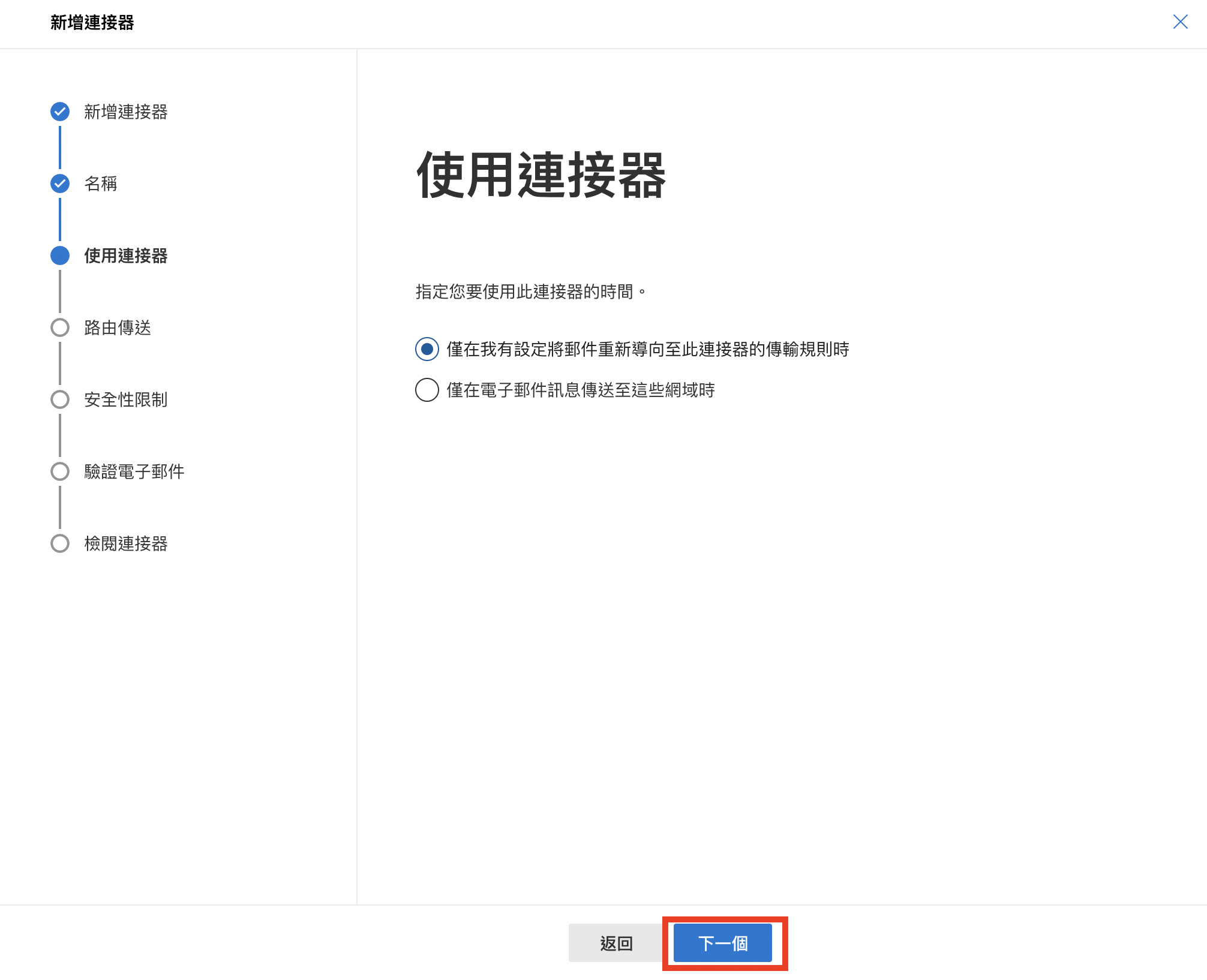Click the text label 僅在電子郵件訊息傳送至這些網域時
Viewport: 1207px width, 980px height.
(x=581, y=390)
